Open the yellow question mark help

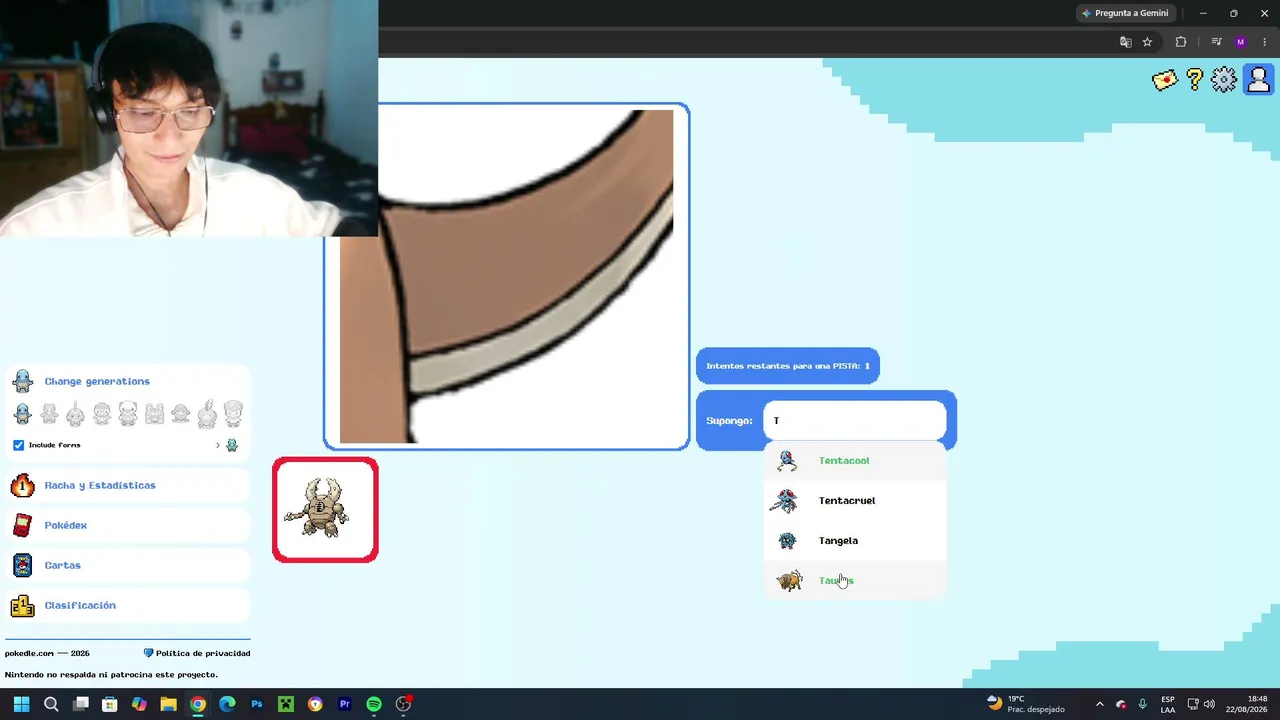[x=1195, y=80]
